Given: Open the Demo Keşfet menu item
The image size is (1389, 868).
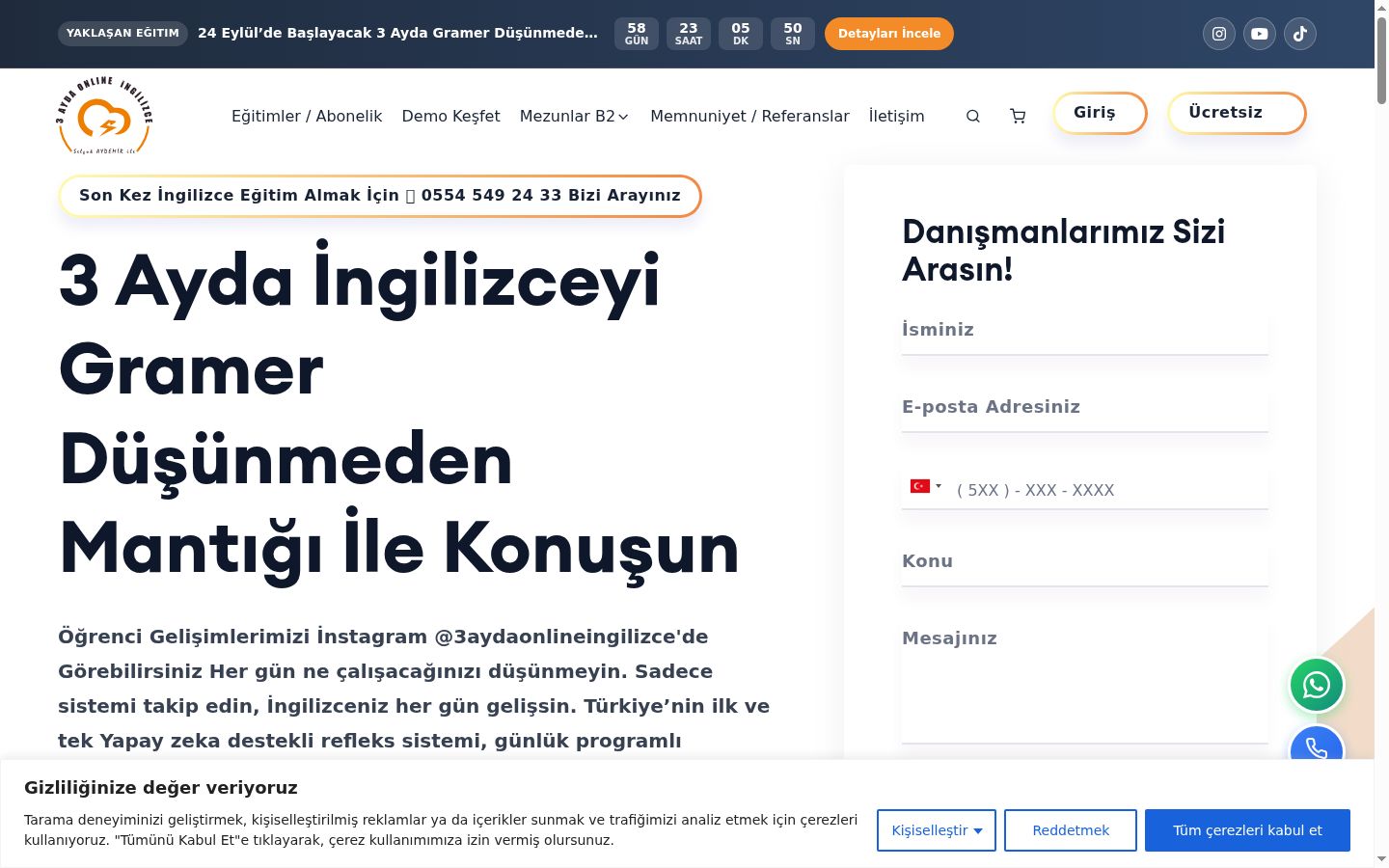Looking at the screenshot, I should point(450,116).
